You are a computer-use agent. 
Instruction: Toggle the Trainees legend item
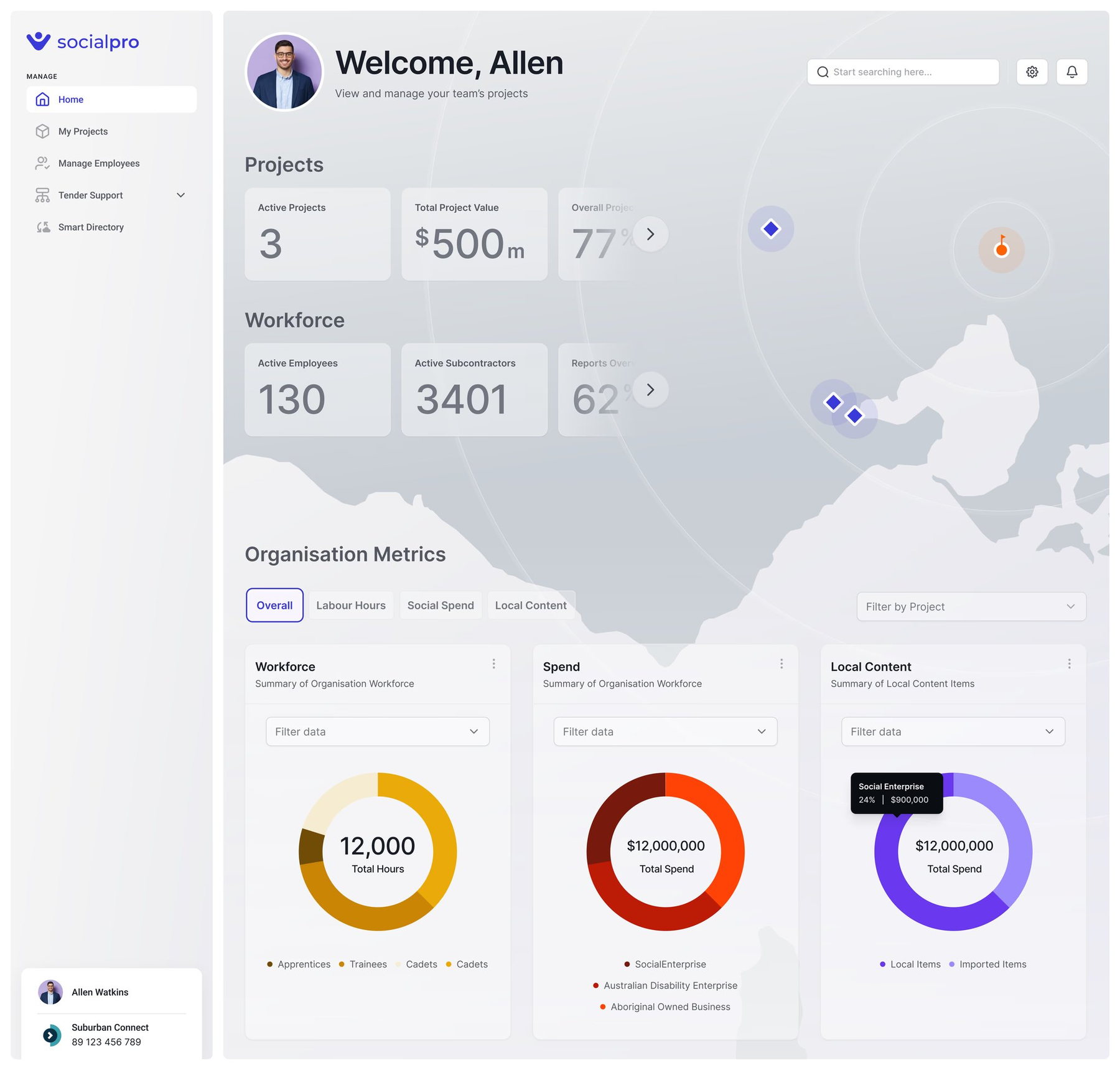tap(363, 965)
